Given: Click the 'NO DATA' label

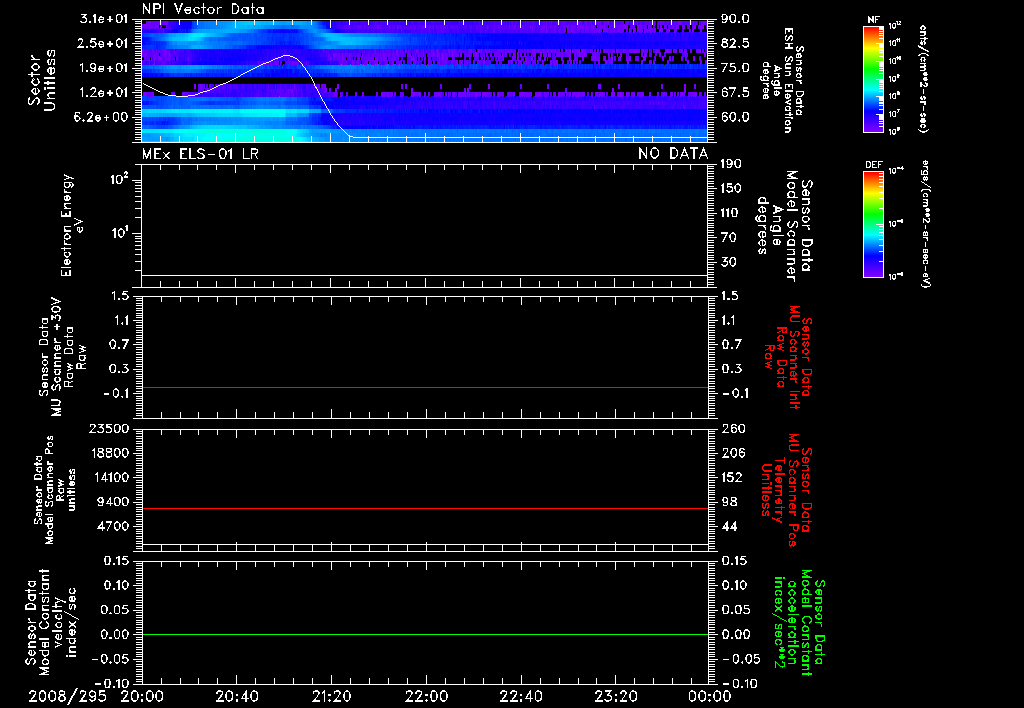Looking at the screenshot, I should 673,154.
